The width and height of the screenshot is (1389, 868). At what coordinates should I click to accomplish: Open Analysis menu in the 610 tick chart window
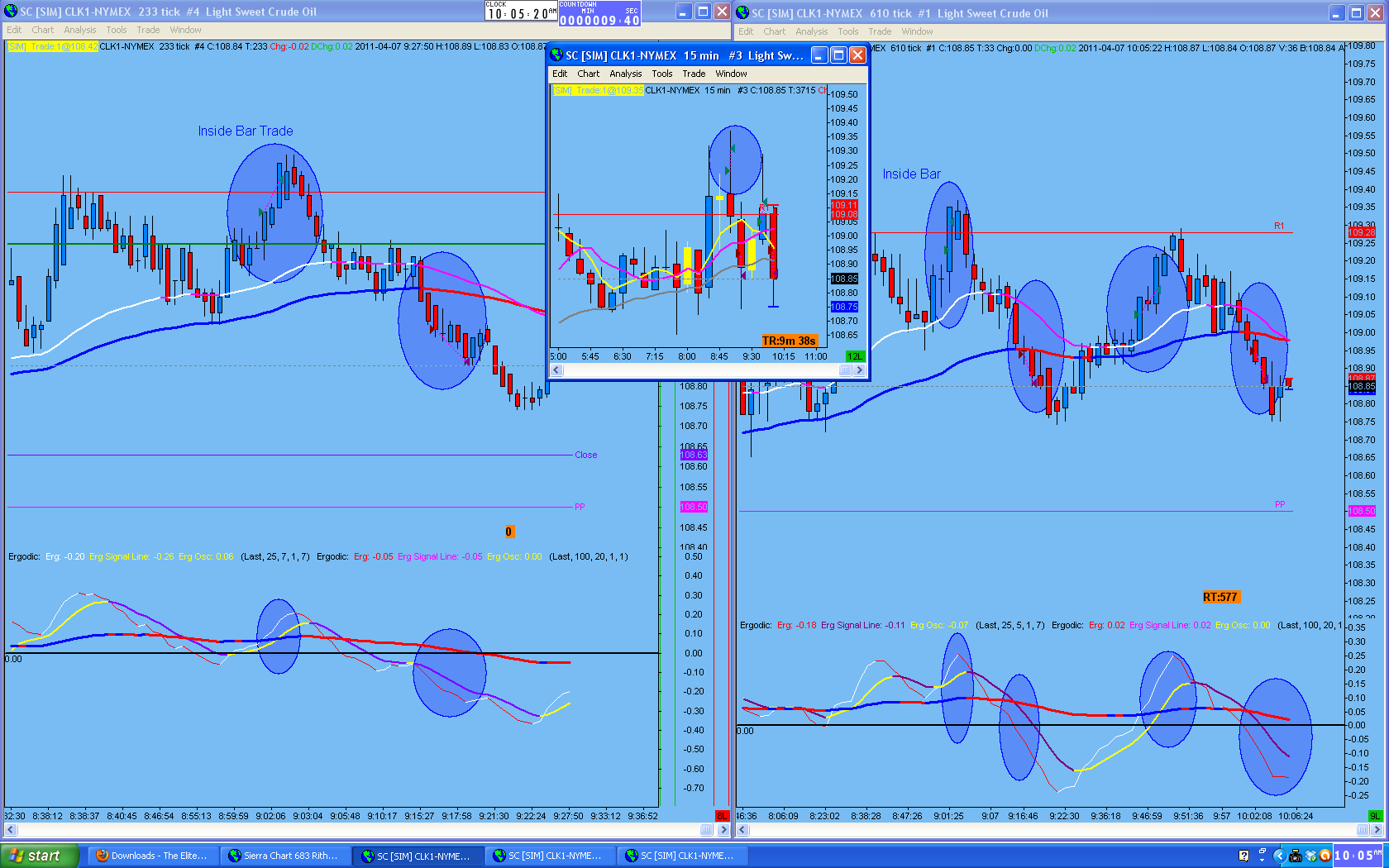812,31
